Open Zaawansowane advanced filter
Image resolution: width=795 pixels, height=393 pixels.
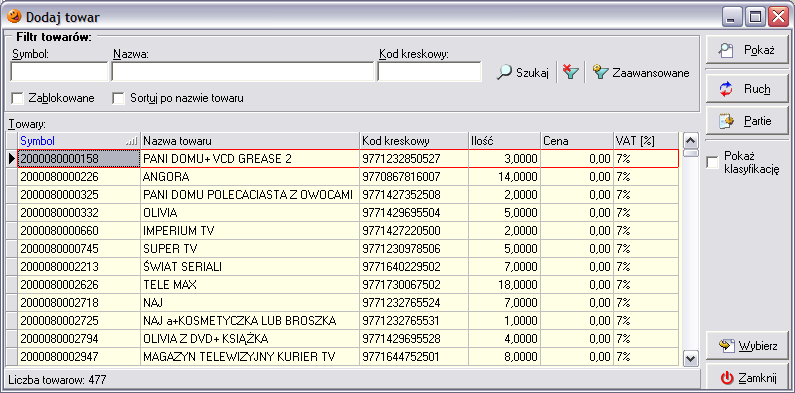[641, 73]
